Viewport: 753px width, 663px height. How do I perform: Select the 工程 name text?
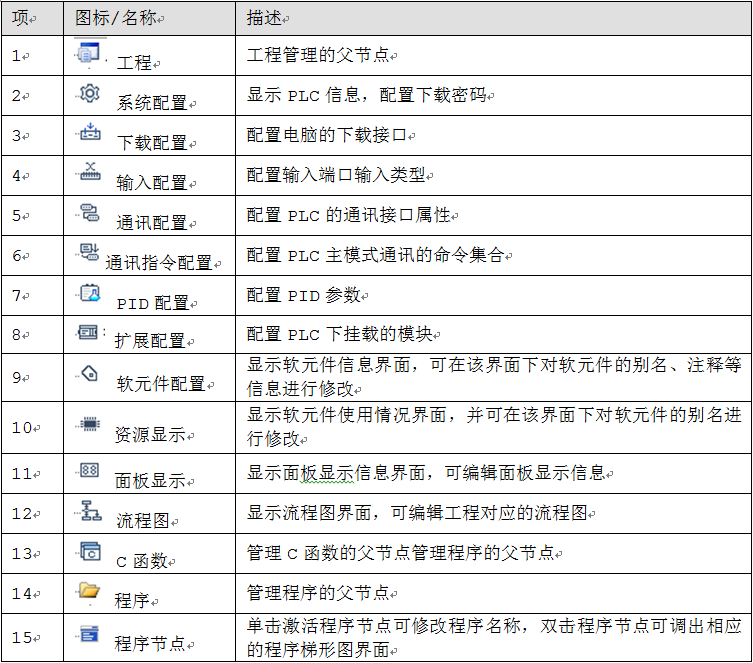click(134, 62)
